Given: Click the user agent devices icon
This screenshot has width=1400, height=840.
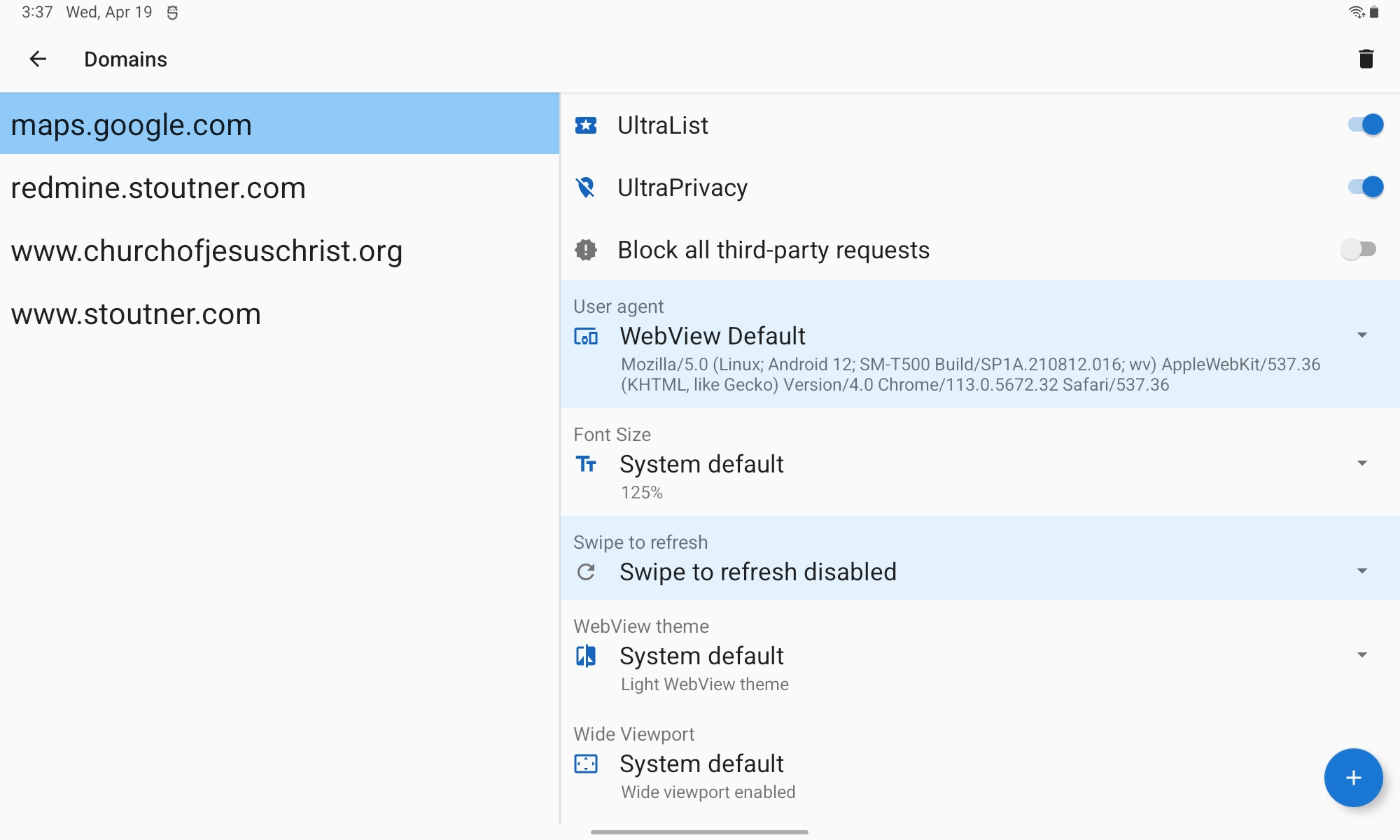Looking at the screenshot, I should point(586,337).
